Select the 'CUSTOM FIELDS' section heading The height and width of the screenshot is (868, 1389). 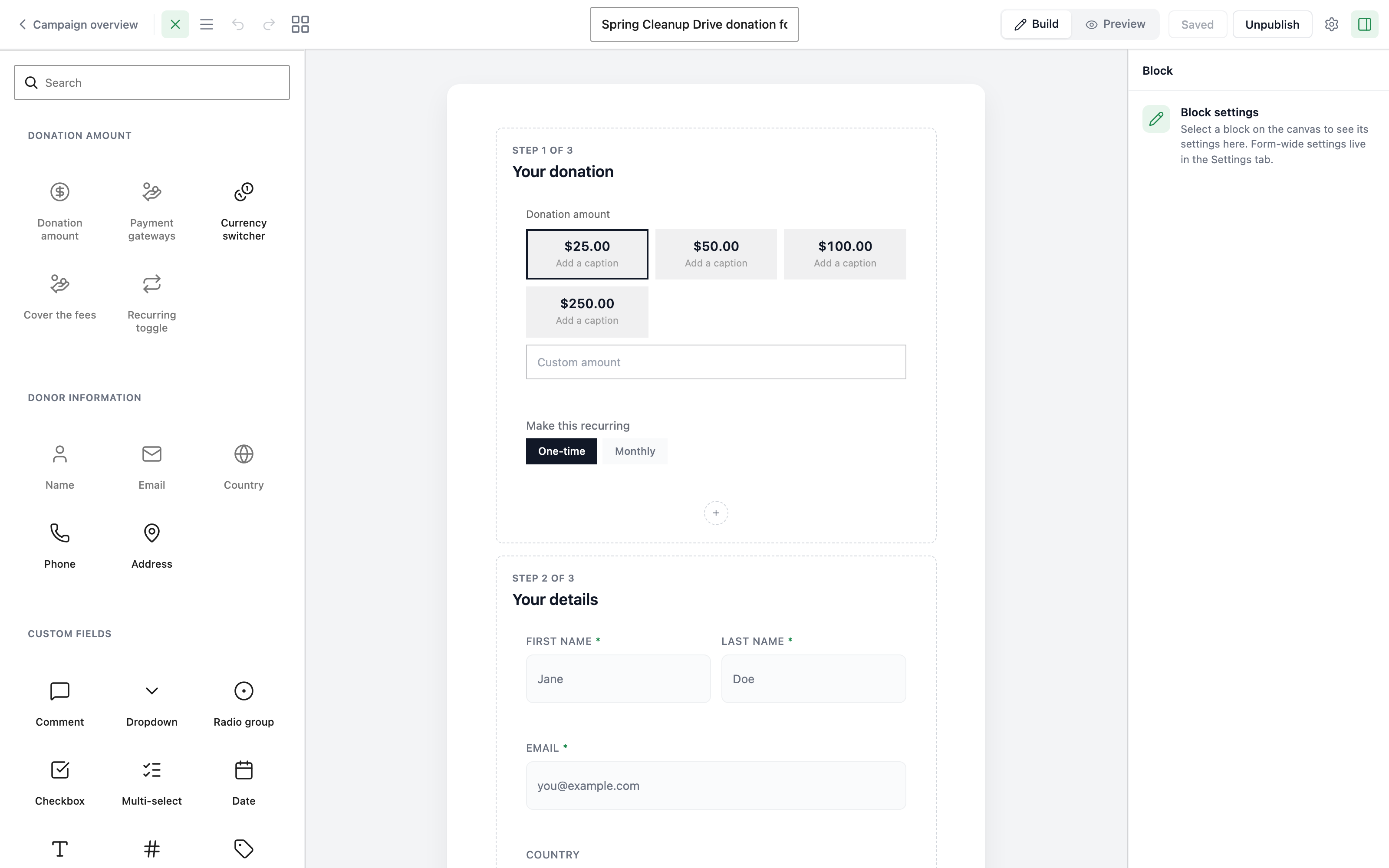point(69,634)
